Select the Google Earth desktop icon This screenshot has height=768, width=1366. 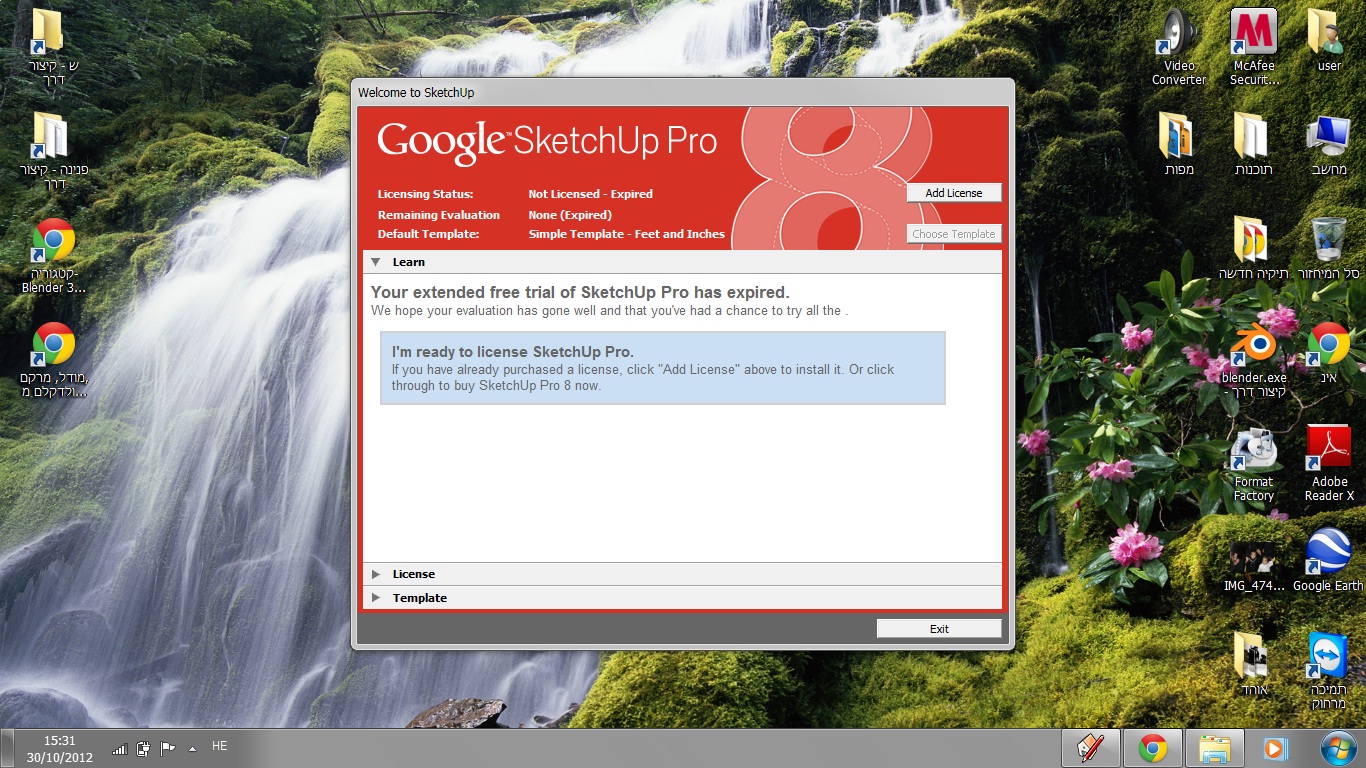(1328, 560)
